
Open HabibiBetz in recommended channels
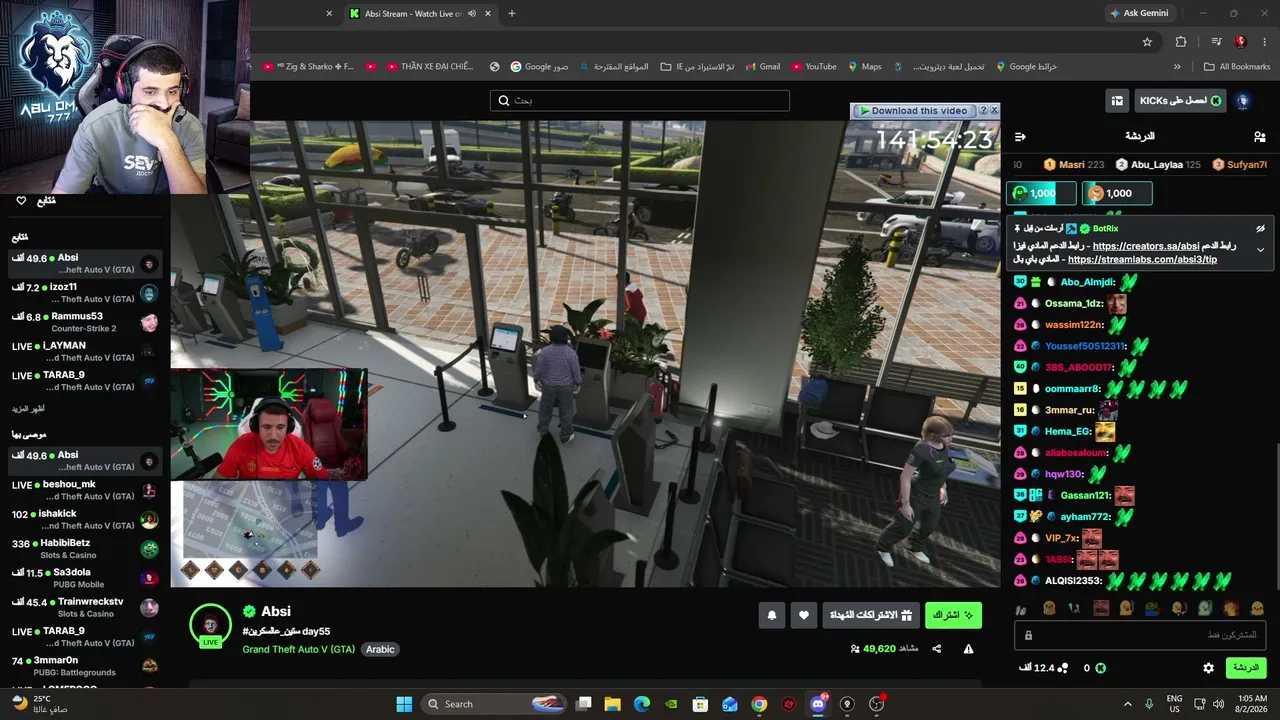click(85, 549)
